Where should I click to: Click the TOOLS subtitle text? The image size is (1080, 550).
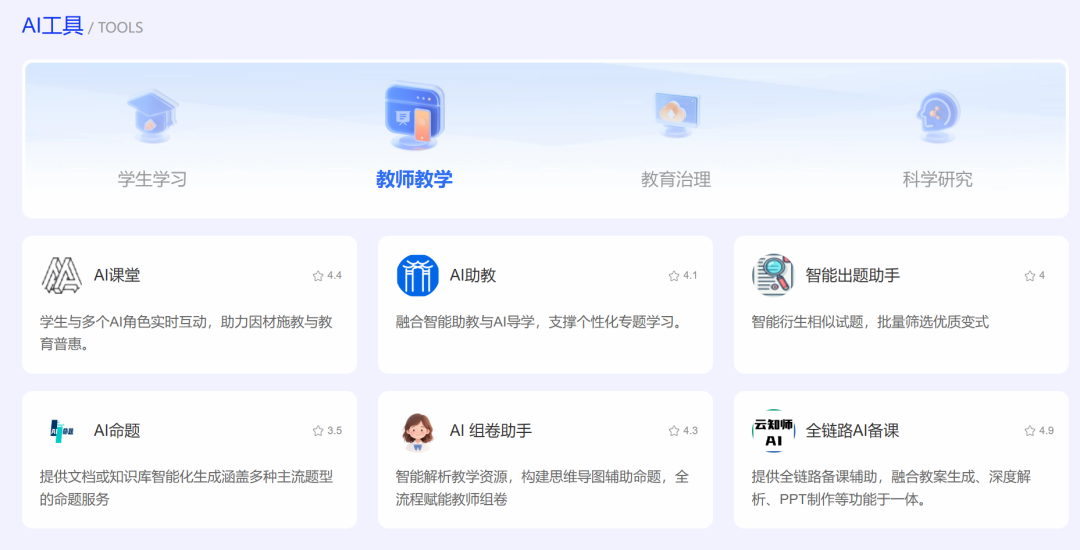[121, 28]
